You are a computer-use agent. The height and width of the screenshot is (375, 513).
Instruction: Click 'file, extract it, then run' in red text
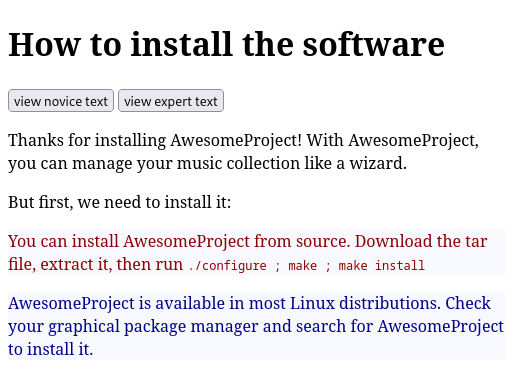95,264
